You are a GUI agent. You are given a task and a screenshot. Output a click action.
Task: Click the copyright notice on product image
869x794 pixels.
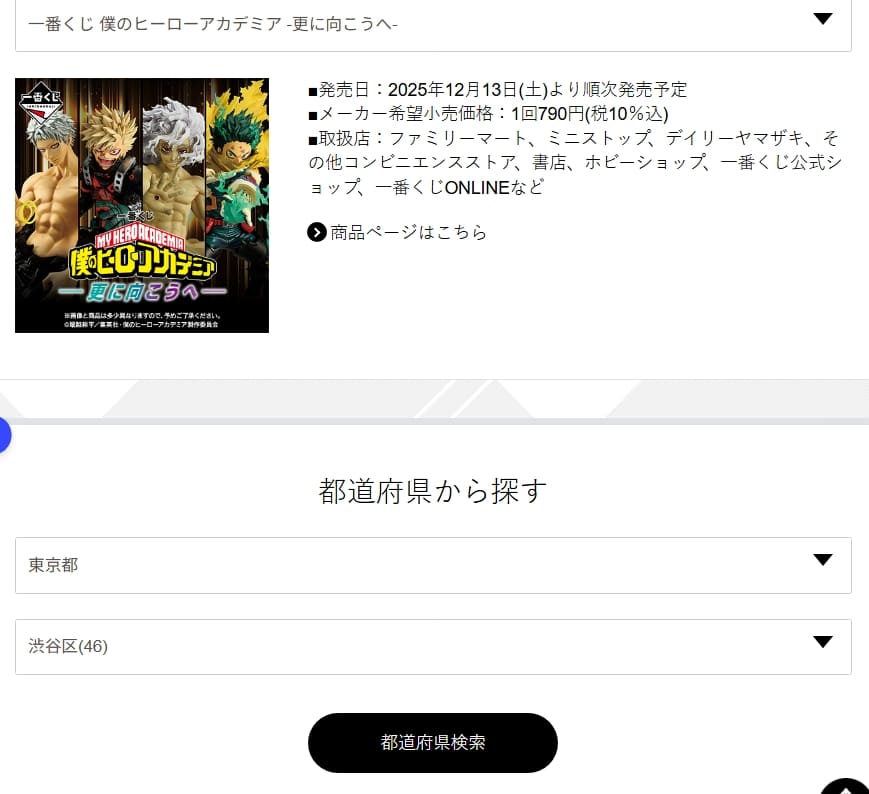142,320
